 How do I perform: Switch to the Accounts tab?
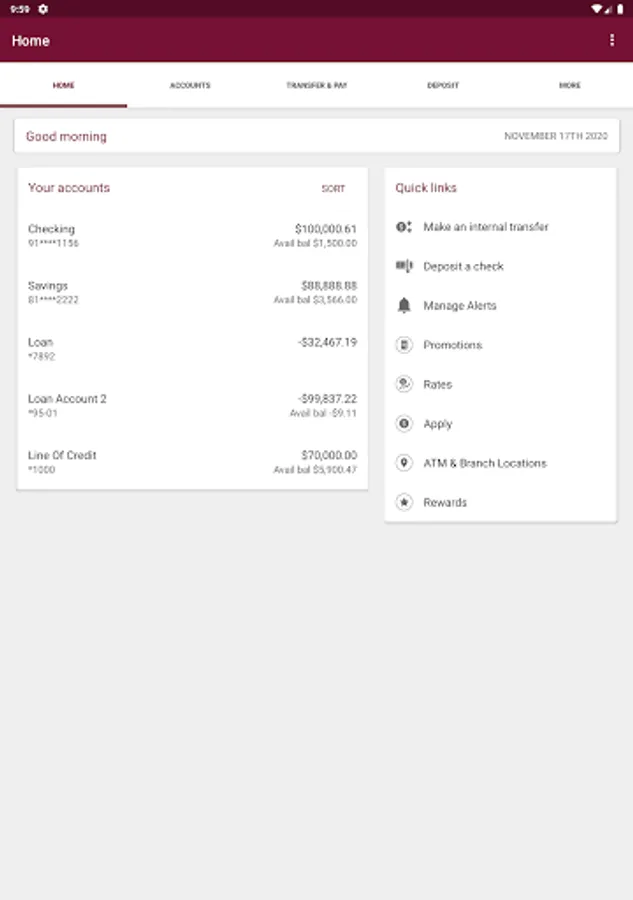[190, 85]
